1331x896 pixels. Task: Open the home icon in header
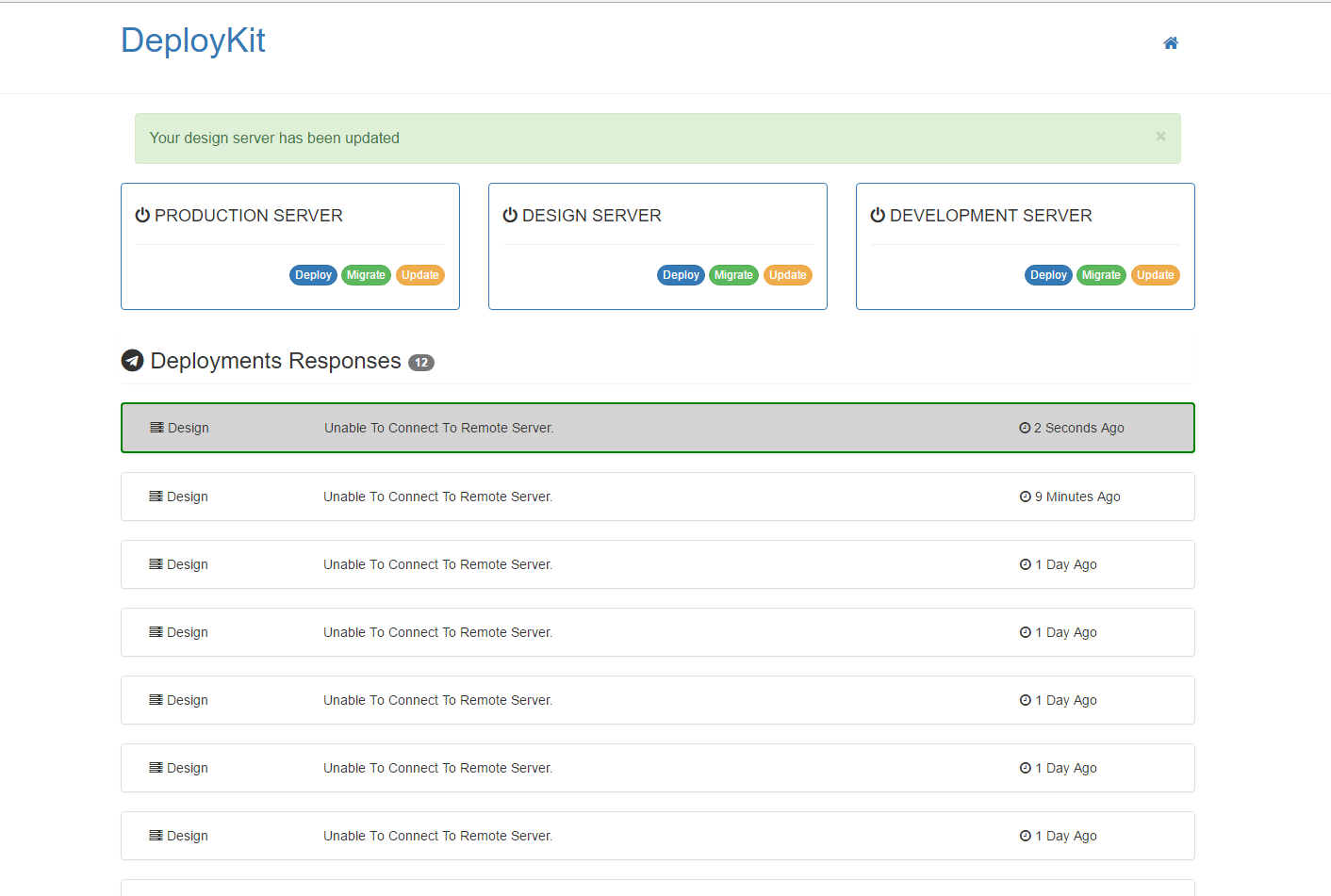[x=1171, y=43]
